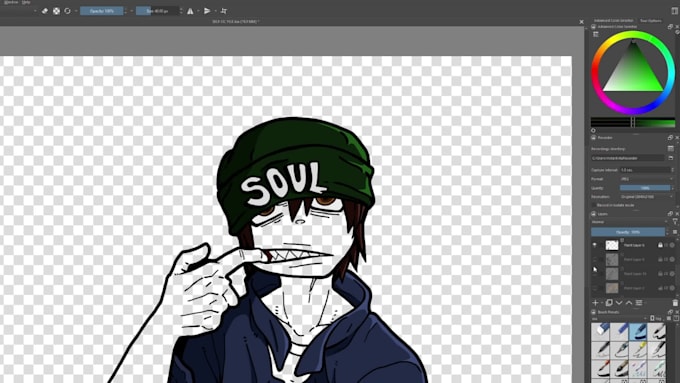Open the layer filter funnel icon
The height and width of the screenshot is (383, 680).
pos(675,222)
